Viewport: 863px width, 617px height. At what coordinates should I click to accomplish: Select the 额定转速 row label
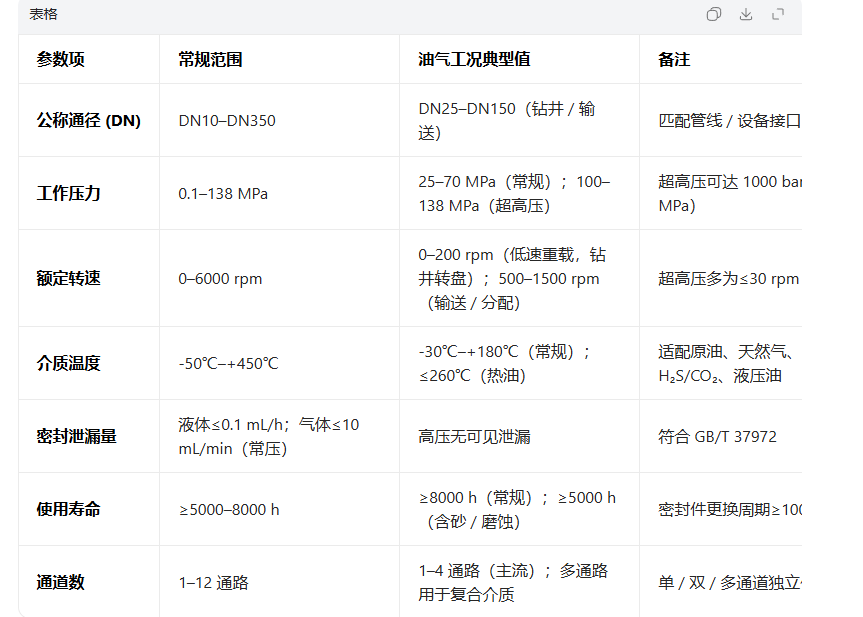coord(69,279)
